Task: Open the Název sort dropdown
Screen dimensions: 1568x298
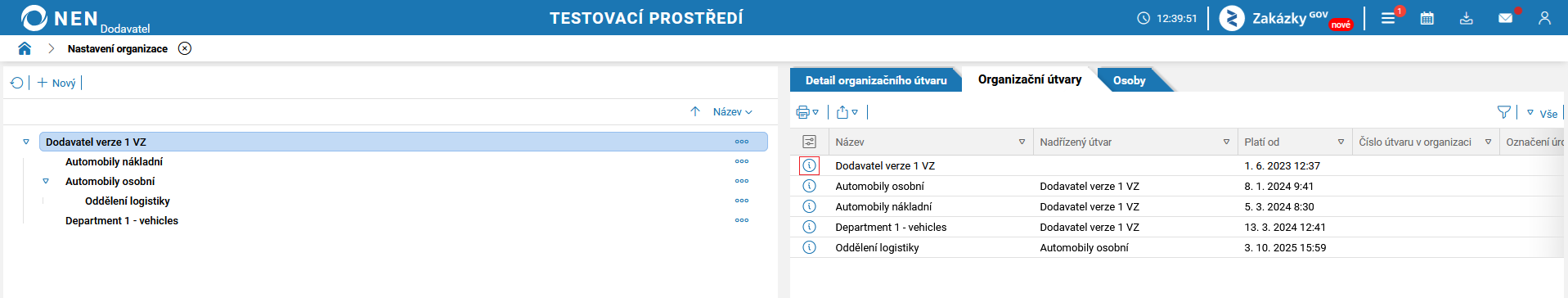Action: [x=732, y=111]
